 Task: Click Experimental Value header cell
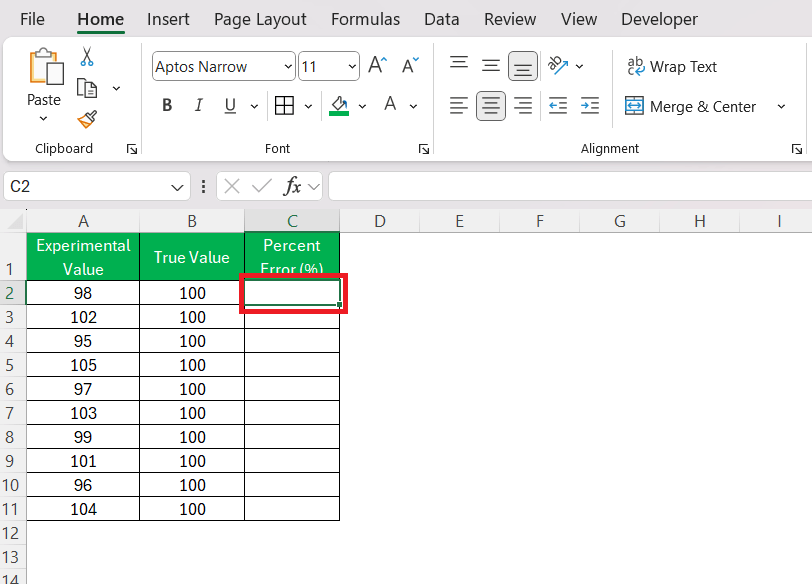[x=83, y=257]
